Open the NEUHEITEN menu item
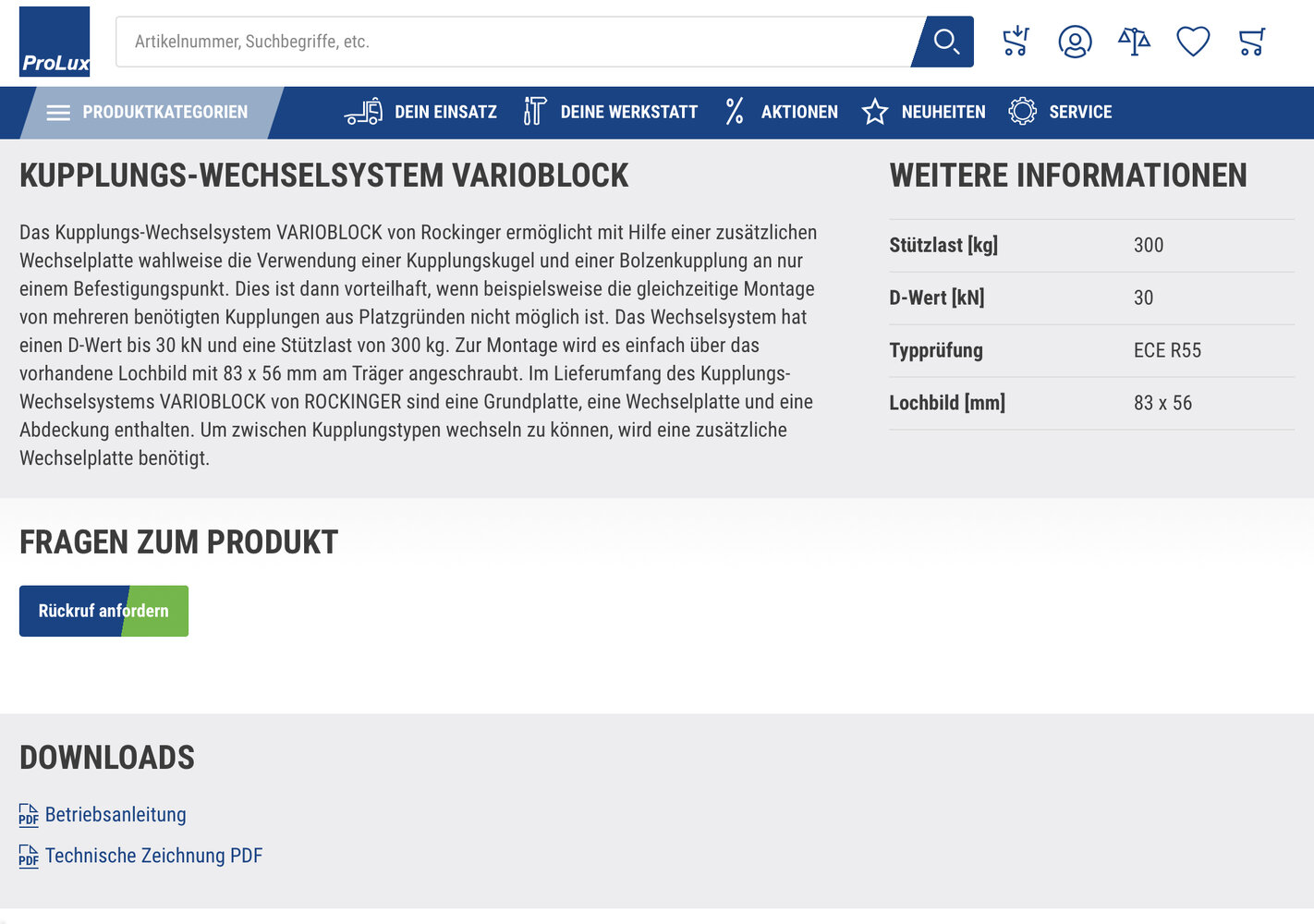 [923, 112]
